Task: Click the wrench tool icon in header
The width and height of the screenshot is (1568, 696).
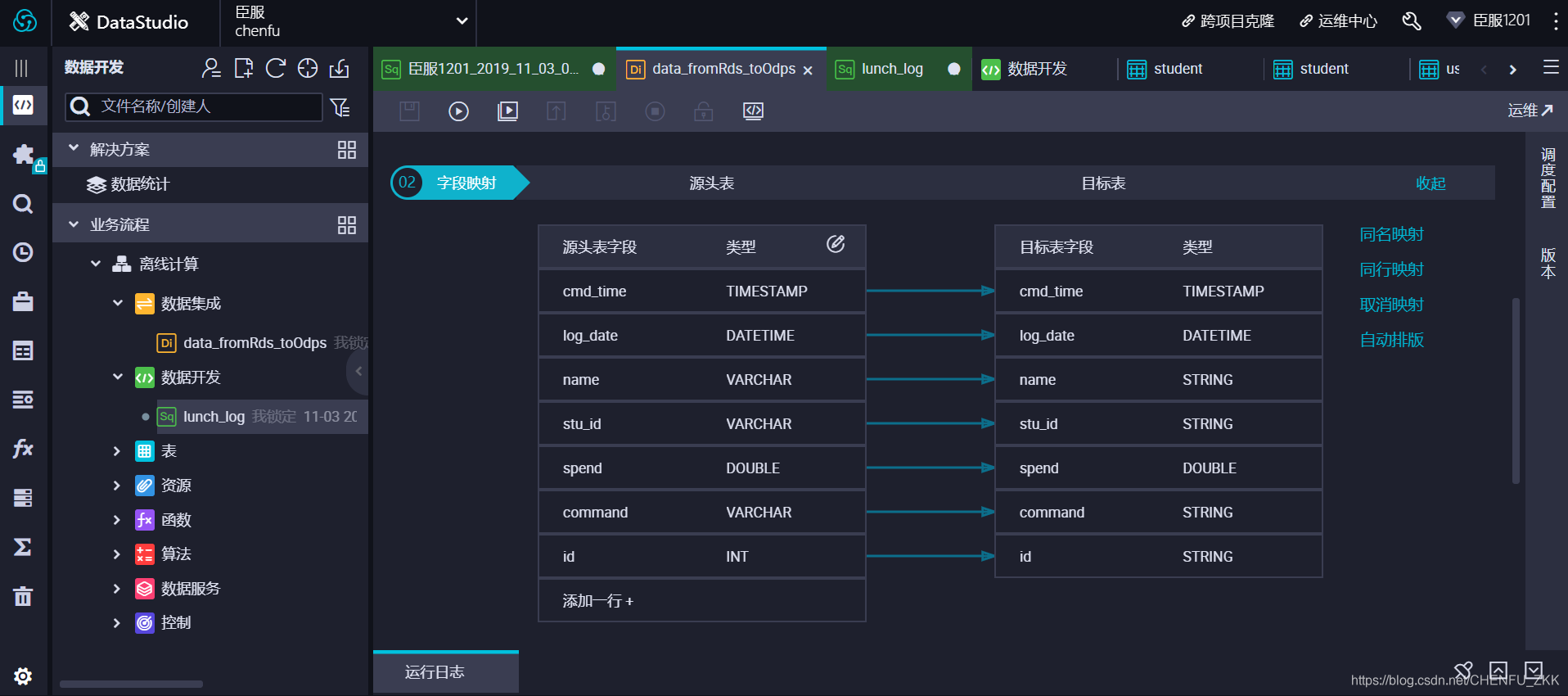Action: [x=1412, y=21]
